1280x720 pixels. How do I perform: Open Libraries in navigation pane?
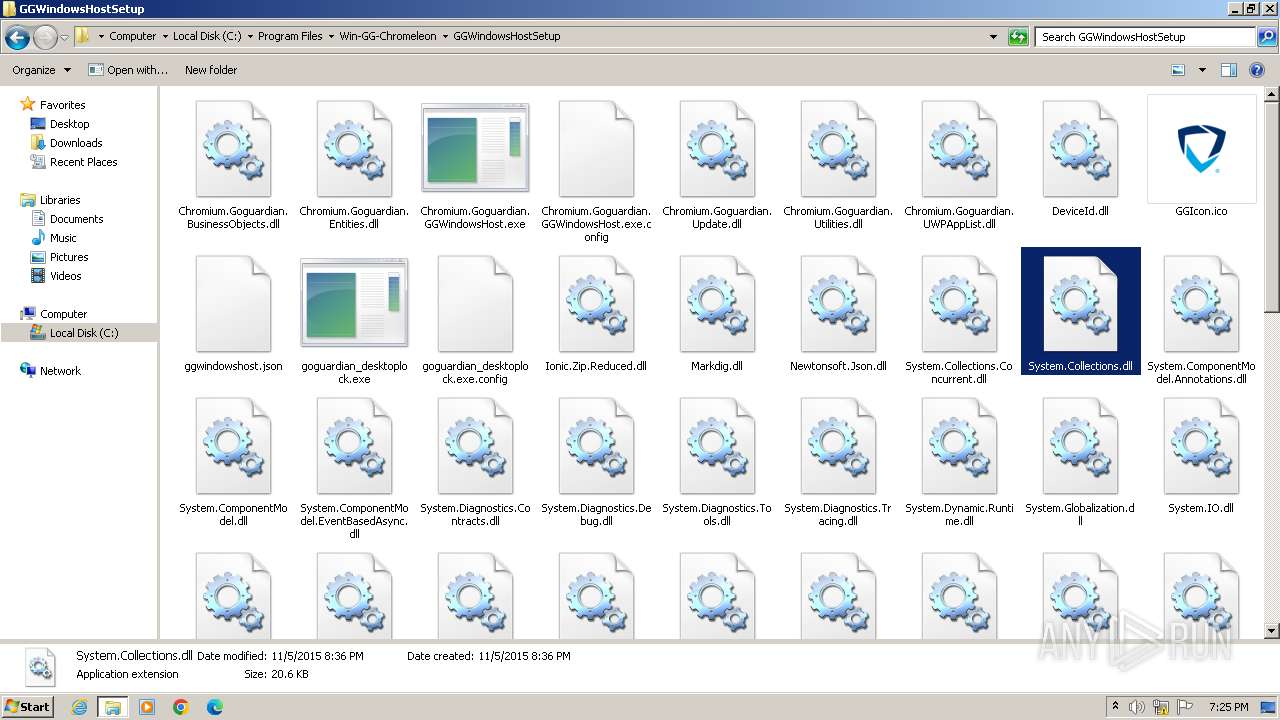pyautogui.click(x=60, y=200)
